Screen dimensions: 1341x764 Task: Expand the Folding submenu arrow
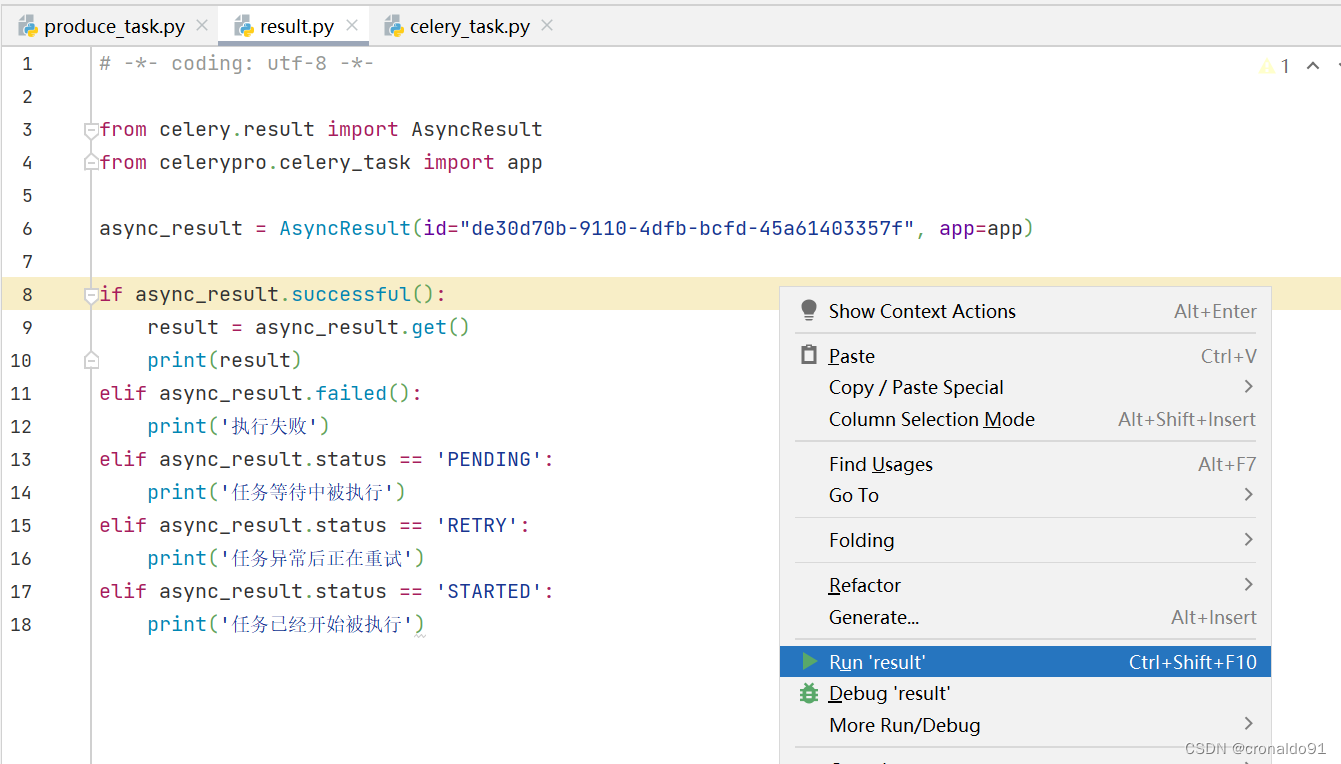tap(1248, 539)
